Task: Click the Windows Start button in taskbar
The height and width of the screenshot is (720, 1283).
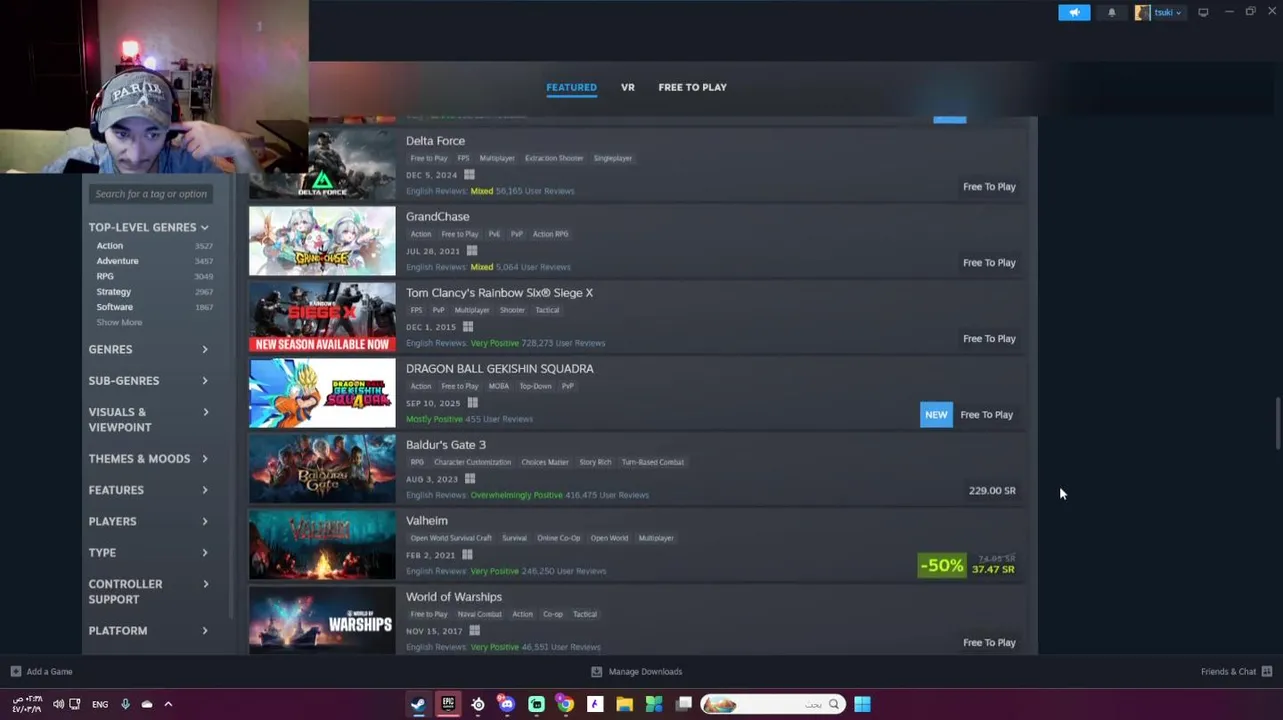Action: pyautogui.click(x=862, y=704)
